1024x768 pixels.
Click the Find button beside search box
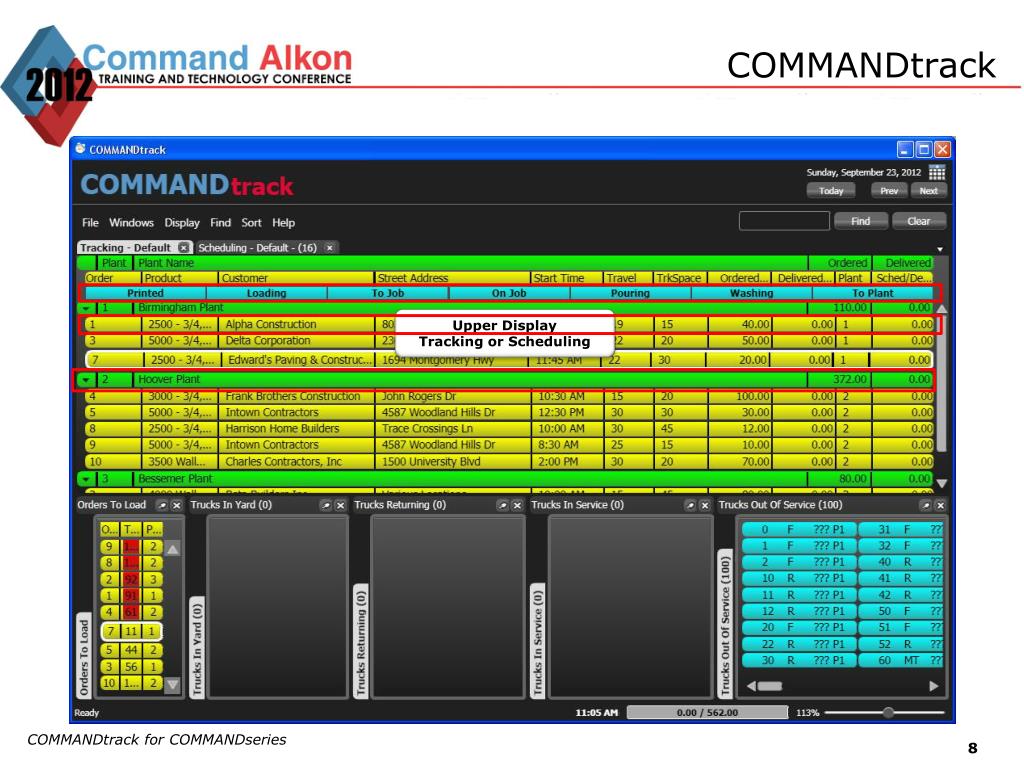click(x=861, y=221)
